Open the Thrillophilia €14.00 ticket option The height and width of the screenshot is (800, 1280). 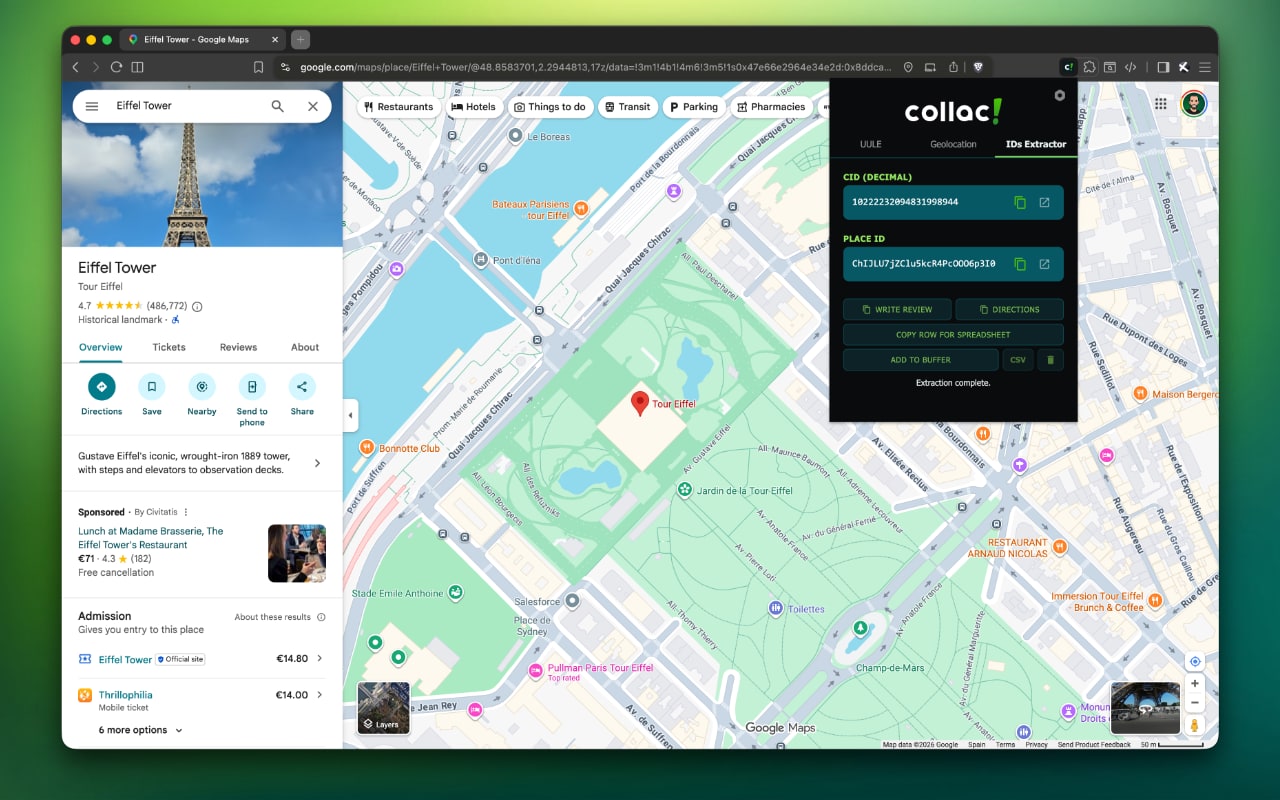[x=202, y=700]
